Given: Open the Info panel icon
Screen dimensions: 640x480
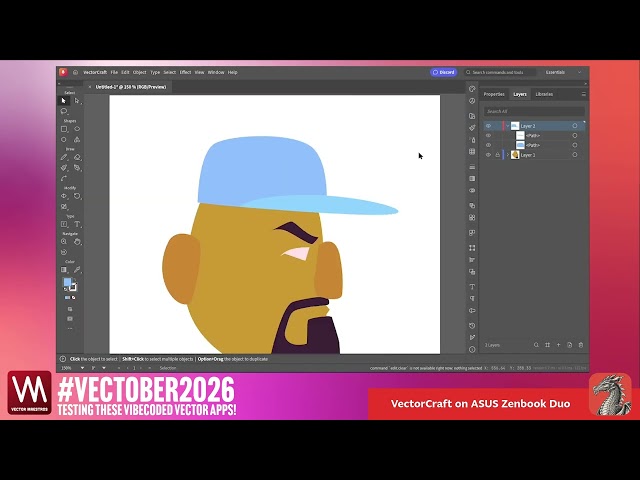Looking at the screenshot, I should click(472, 349).
